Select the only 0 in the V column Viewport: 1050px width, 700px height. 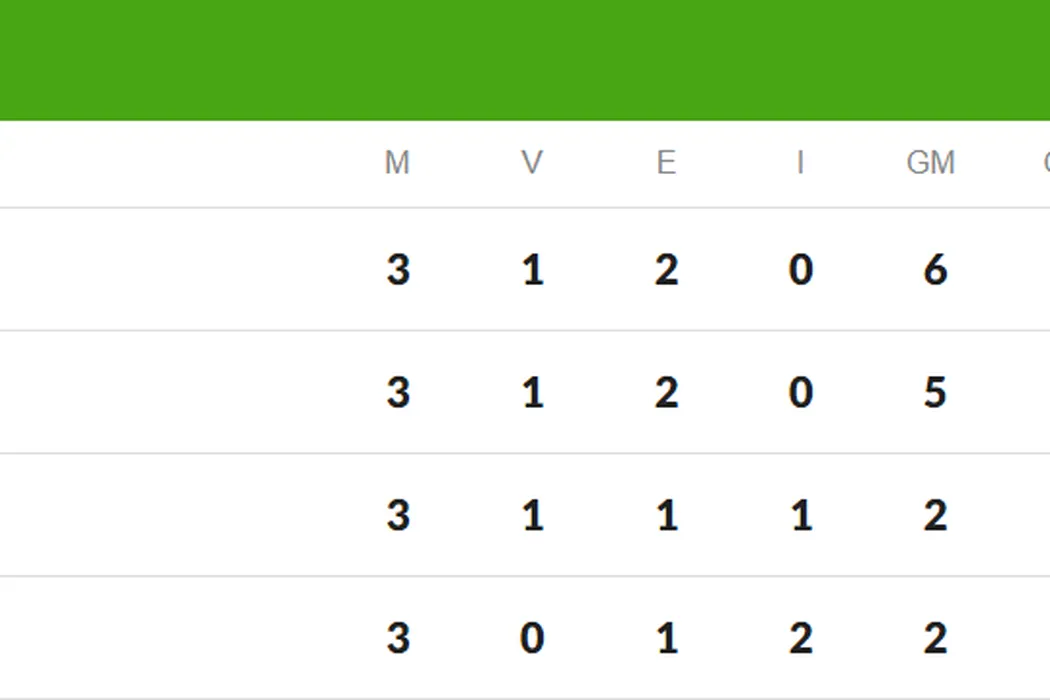pyautogui.click(x=532, y=638)
